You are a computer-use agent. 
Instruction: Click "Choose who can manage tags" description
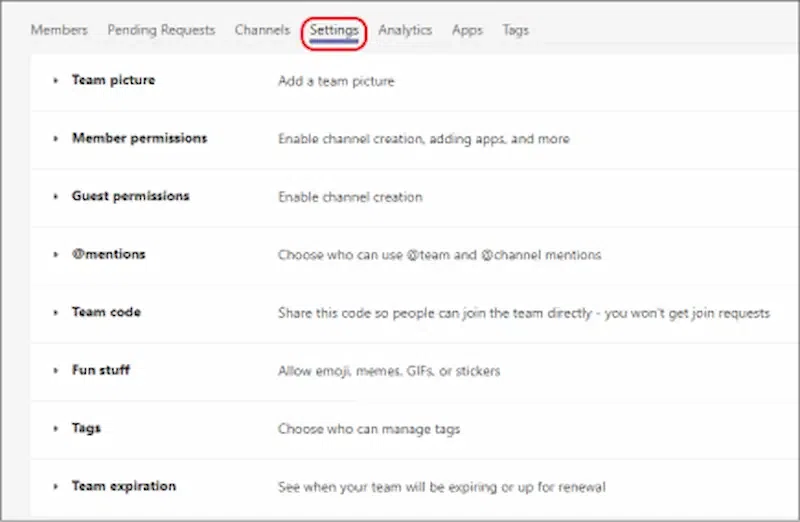tap(369, 429)
